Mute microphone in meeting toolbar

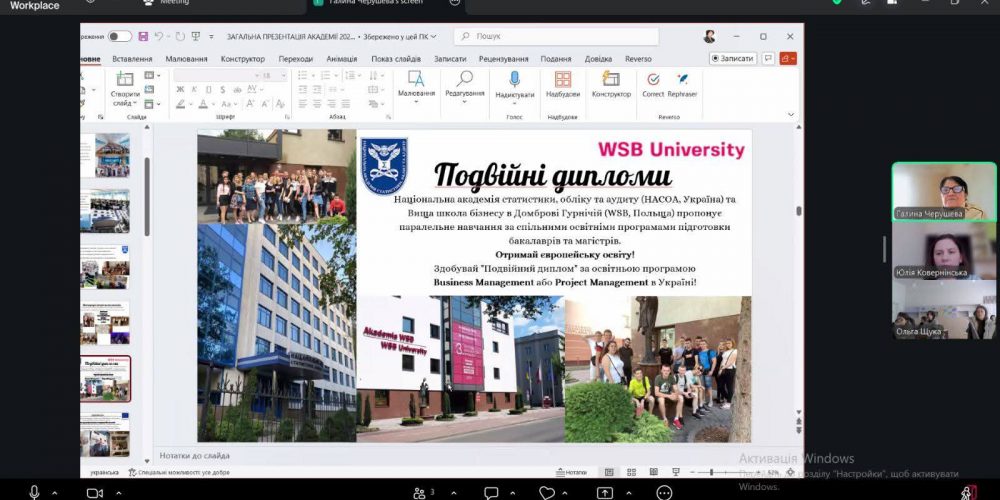tap(34, 492)
